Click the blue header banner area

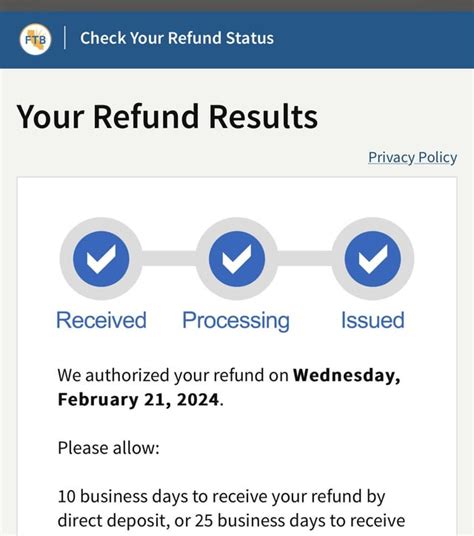pyautogui.click(x=237, y=40)
